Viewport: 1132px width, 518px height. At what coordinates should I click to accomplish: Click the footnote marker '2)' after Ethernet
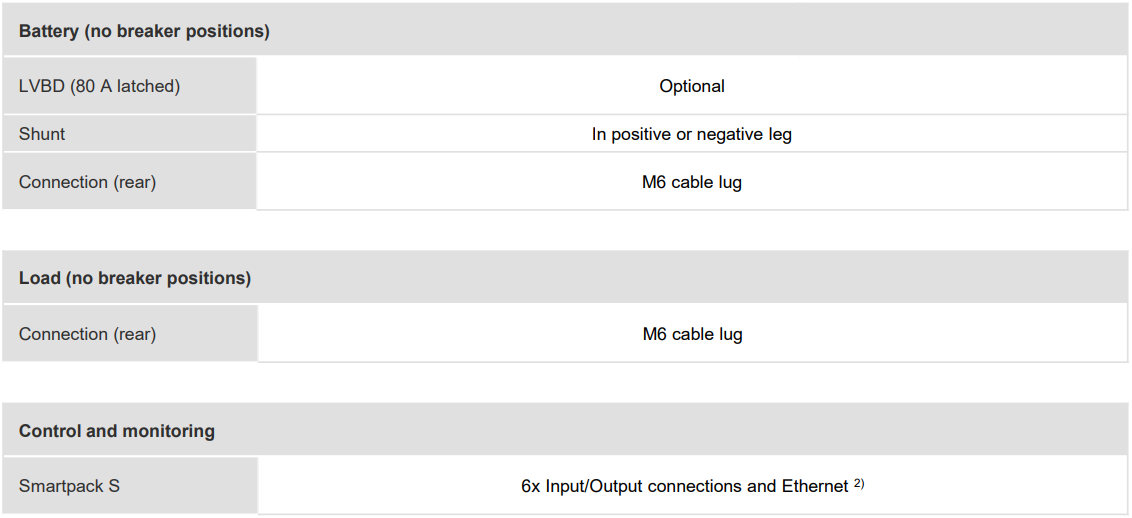[x=859, y=484]
